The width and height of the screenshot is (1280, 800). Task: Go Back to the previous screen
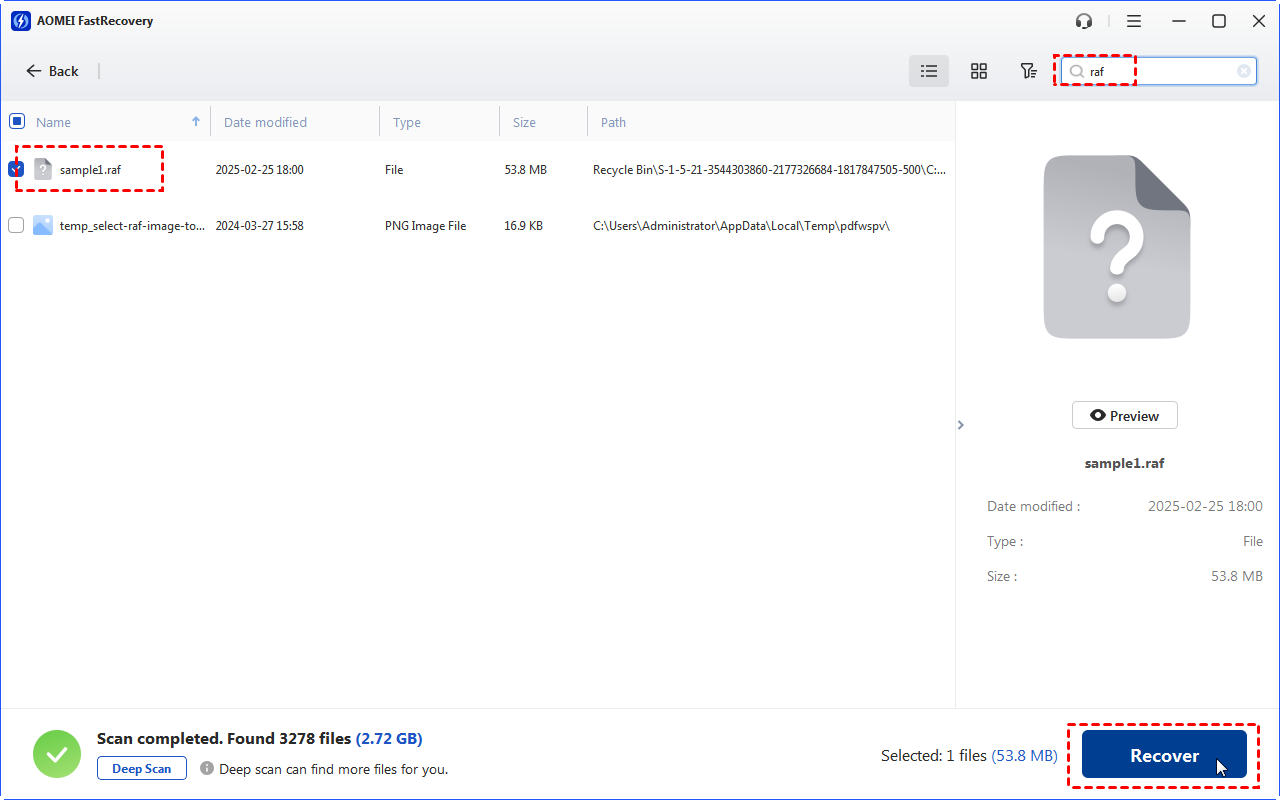coord(53,71)
